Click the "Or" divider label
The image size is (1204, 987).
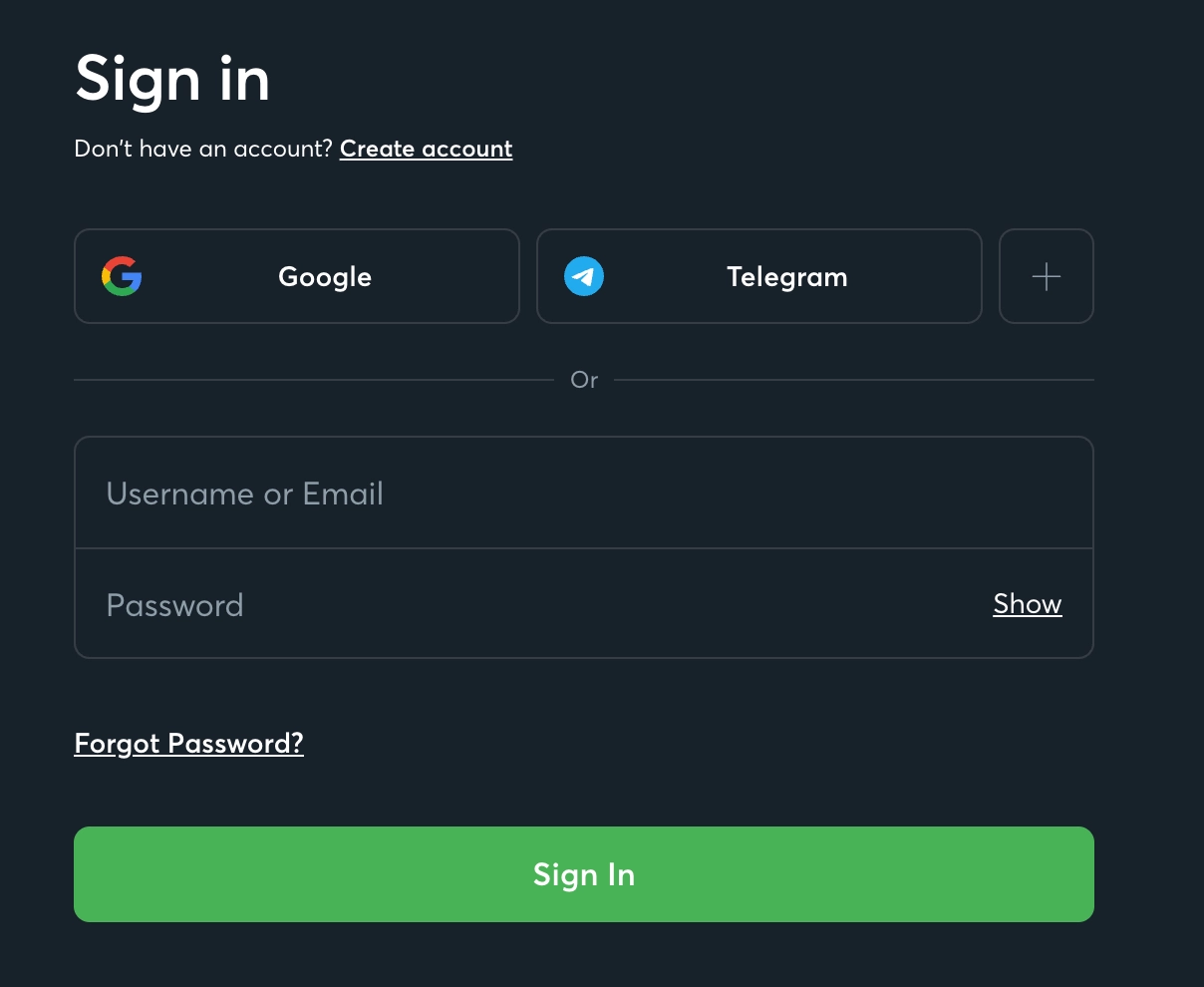tap(584, 380)
